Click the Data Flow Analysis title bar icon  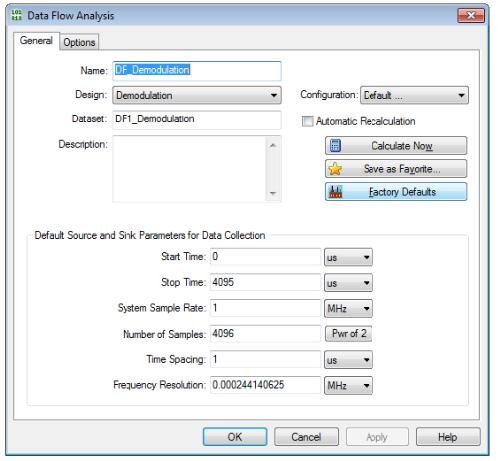tap(16, 15)
